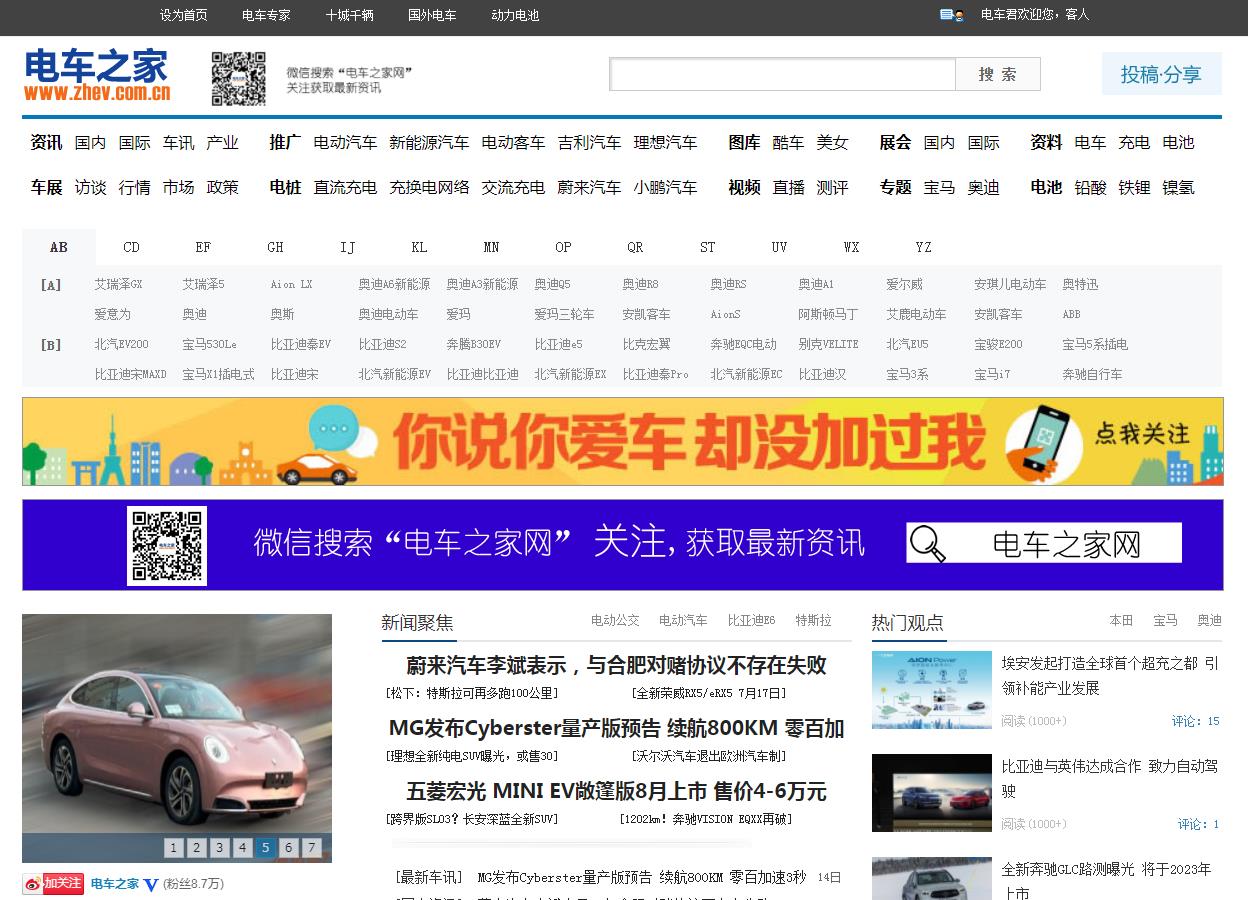The image size is (1248, 900).
Task: Open 特斯拉 tag in 新闻聚焦
Action: pos(813,620)
